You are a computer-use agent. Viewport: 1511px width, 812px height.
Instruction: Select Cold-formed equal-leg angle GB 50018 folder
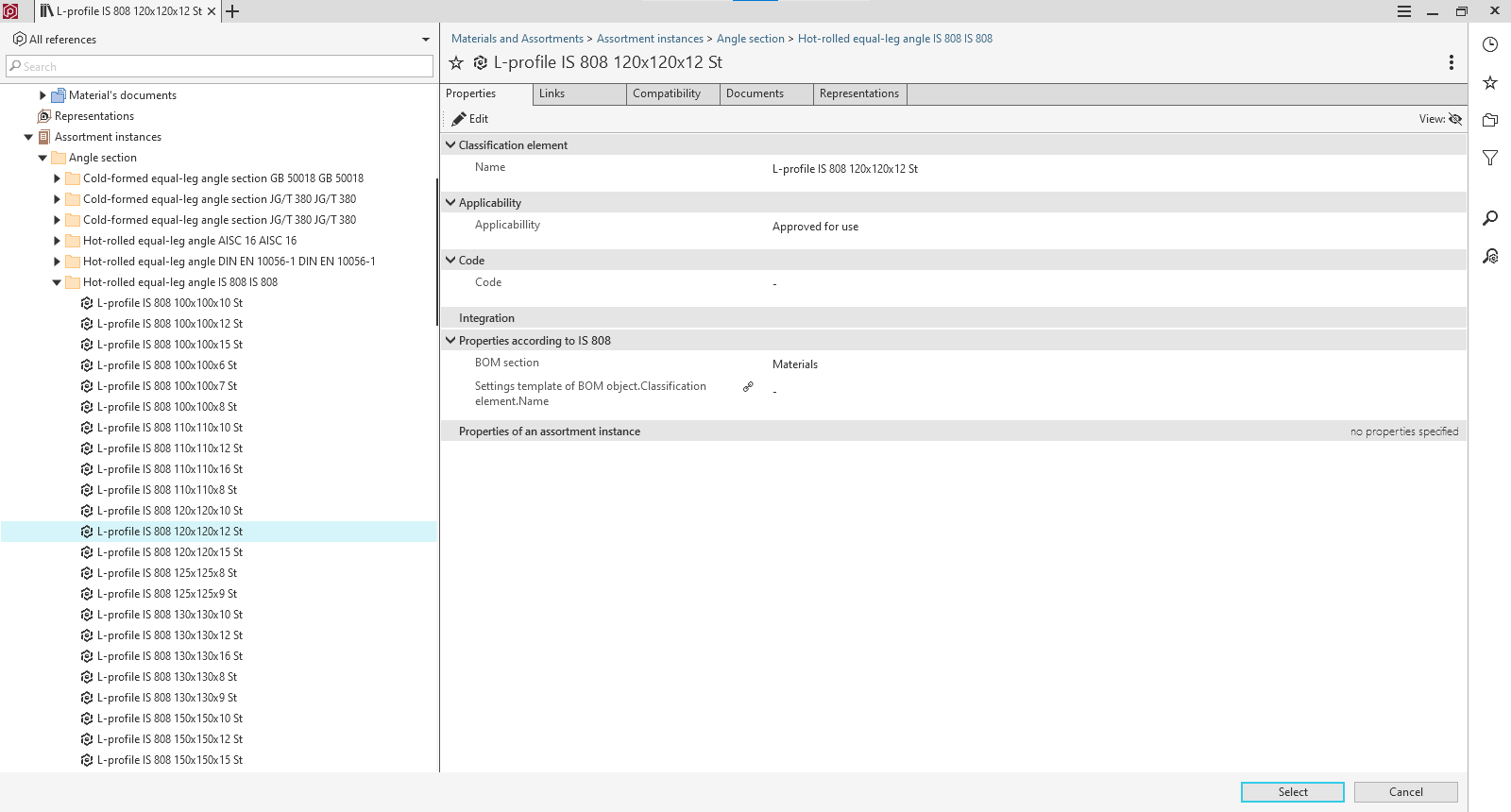(x=223, y=178)
